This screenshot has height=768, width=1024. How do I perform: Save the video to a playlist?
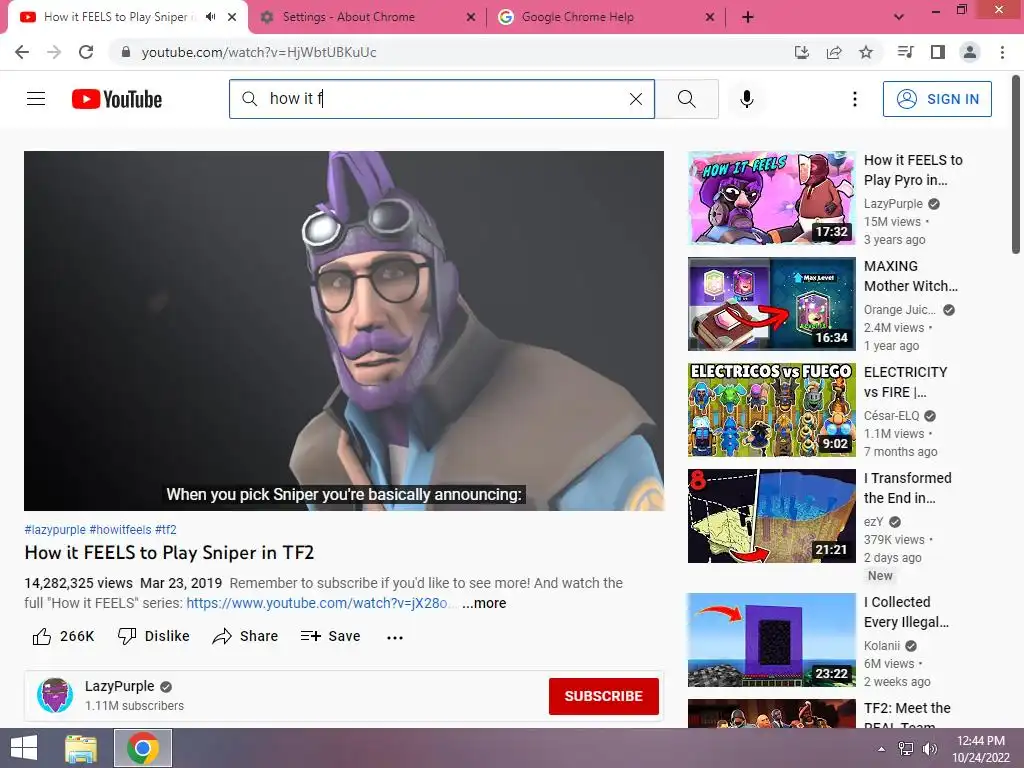[330, 636]
